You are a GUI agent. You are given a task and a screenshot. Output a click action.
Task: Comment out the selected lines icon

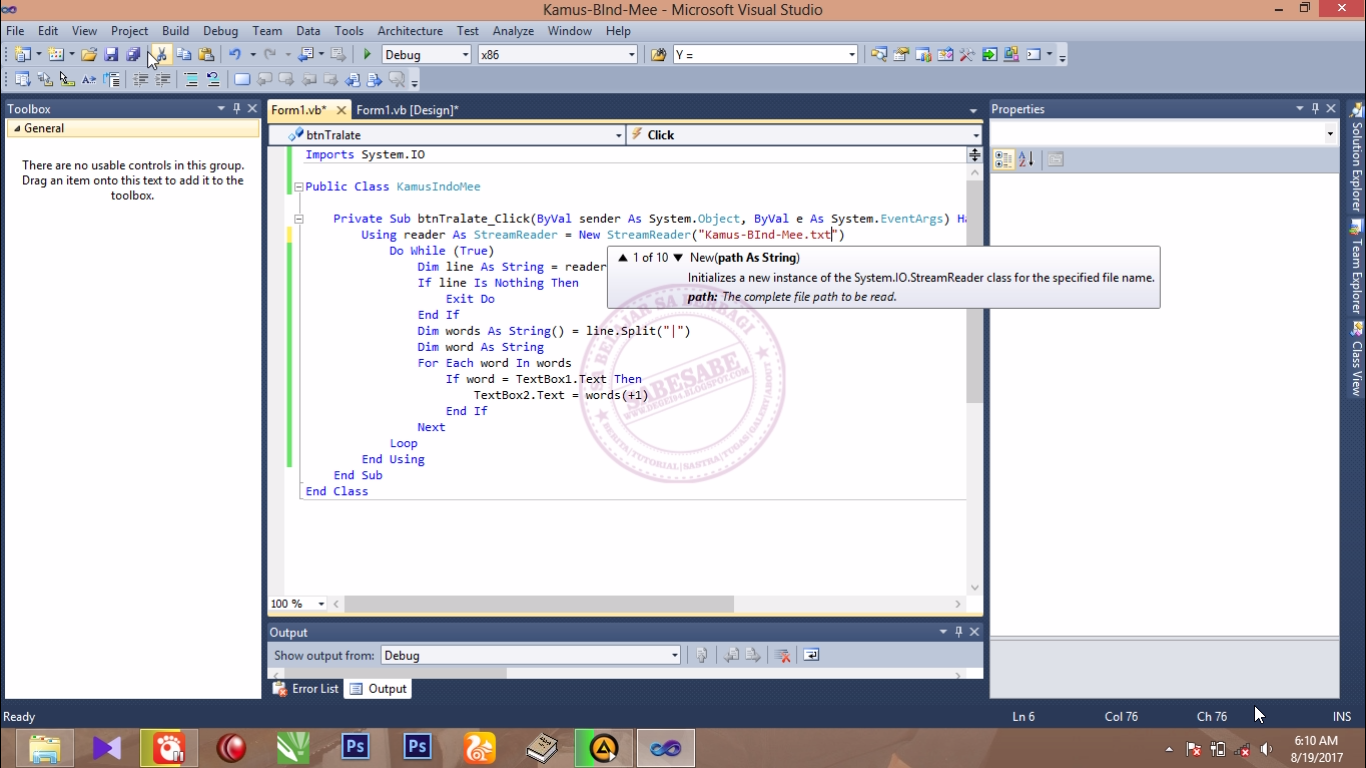coord(191,80)
